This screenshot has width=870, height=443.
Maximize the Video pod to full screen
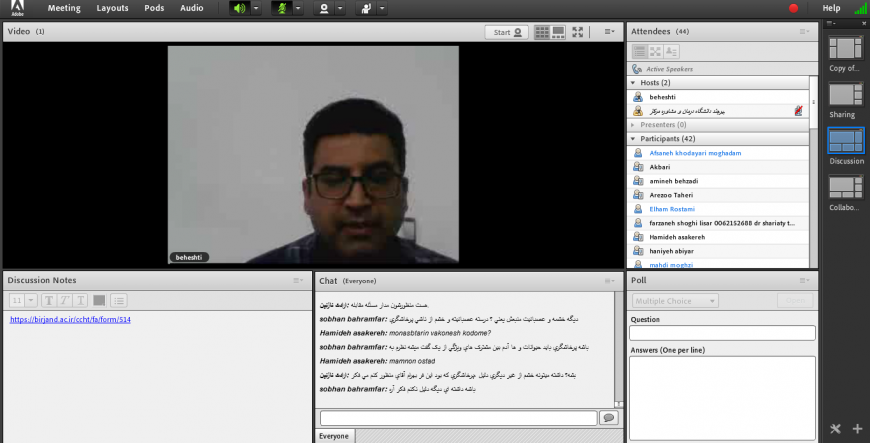578,32
